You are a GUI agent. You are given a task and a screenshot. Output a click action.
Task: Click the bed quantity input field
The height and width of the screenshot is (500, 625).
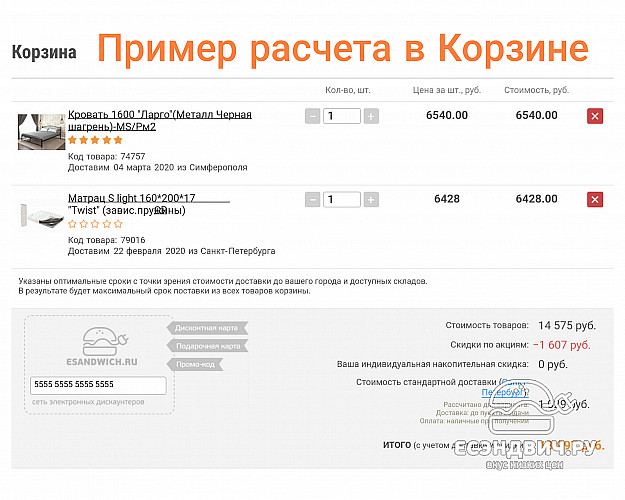point(342,116)
